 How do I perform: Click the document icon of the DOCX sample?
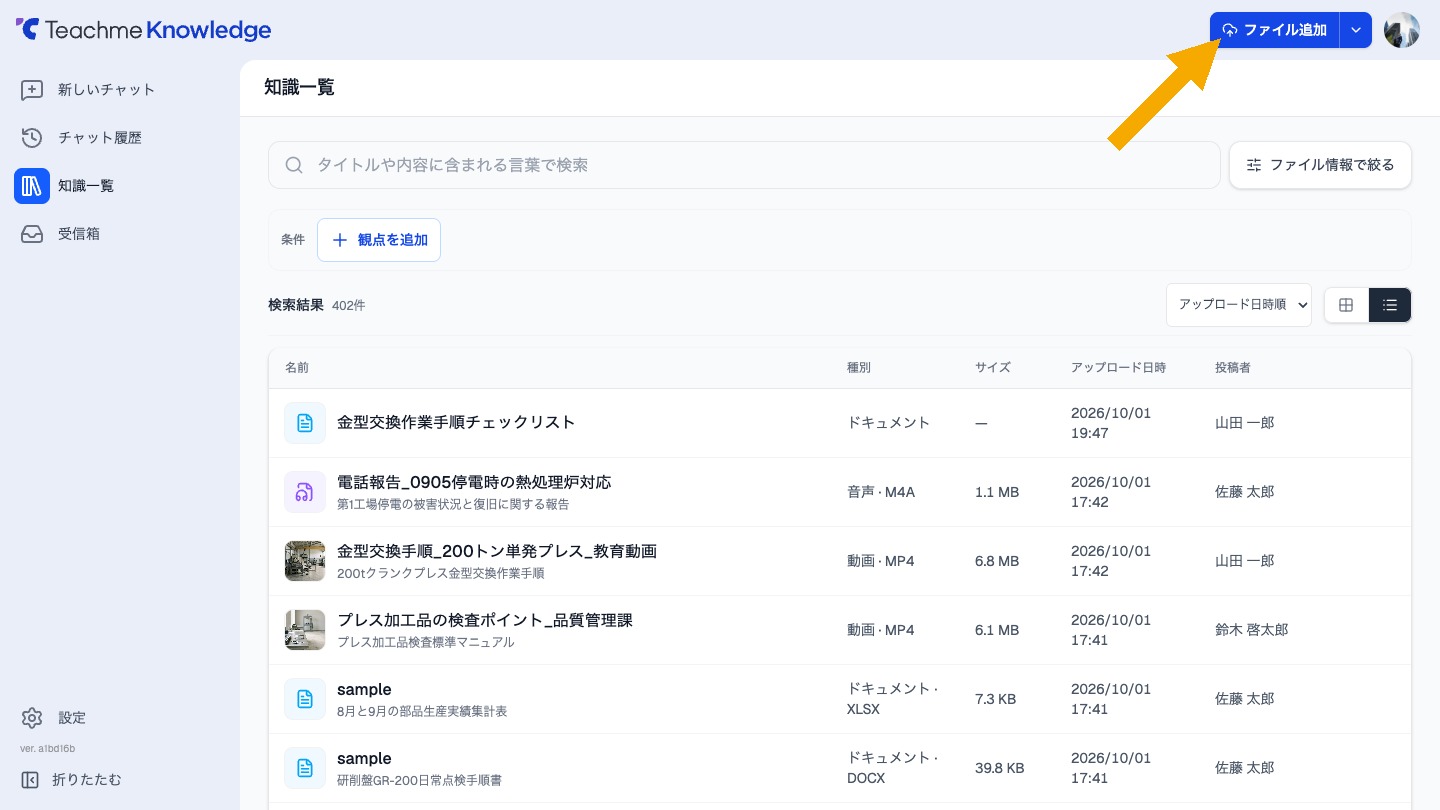[305, 768]
